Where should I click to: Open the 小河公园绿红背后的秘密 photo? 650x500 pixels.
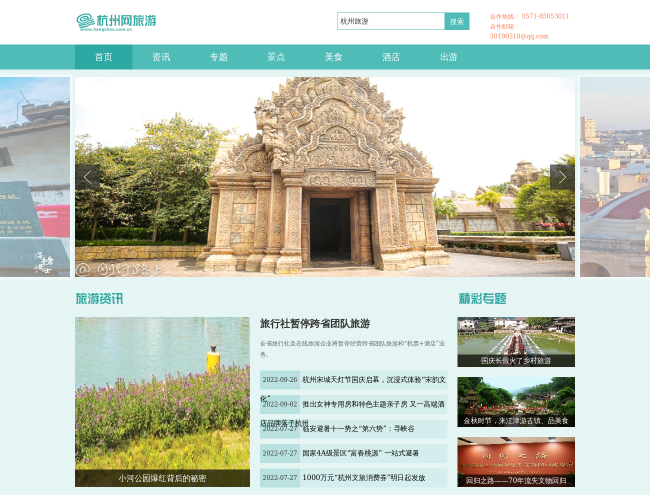(162, 400)
